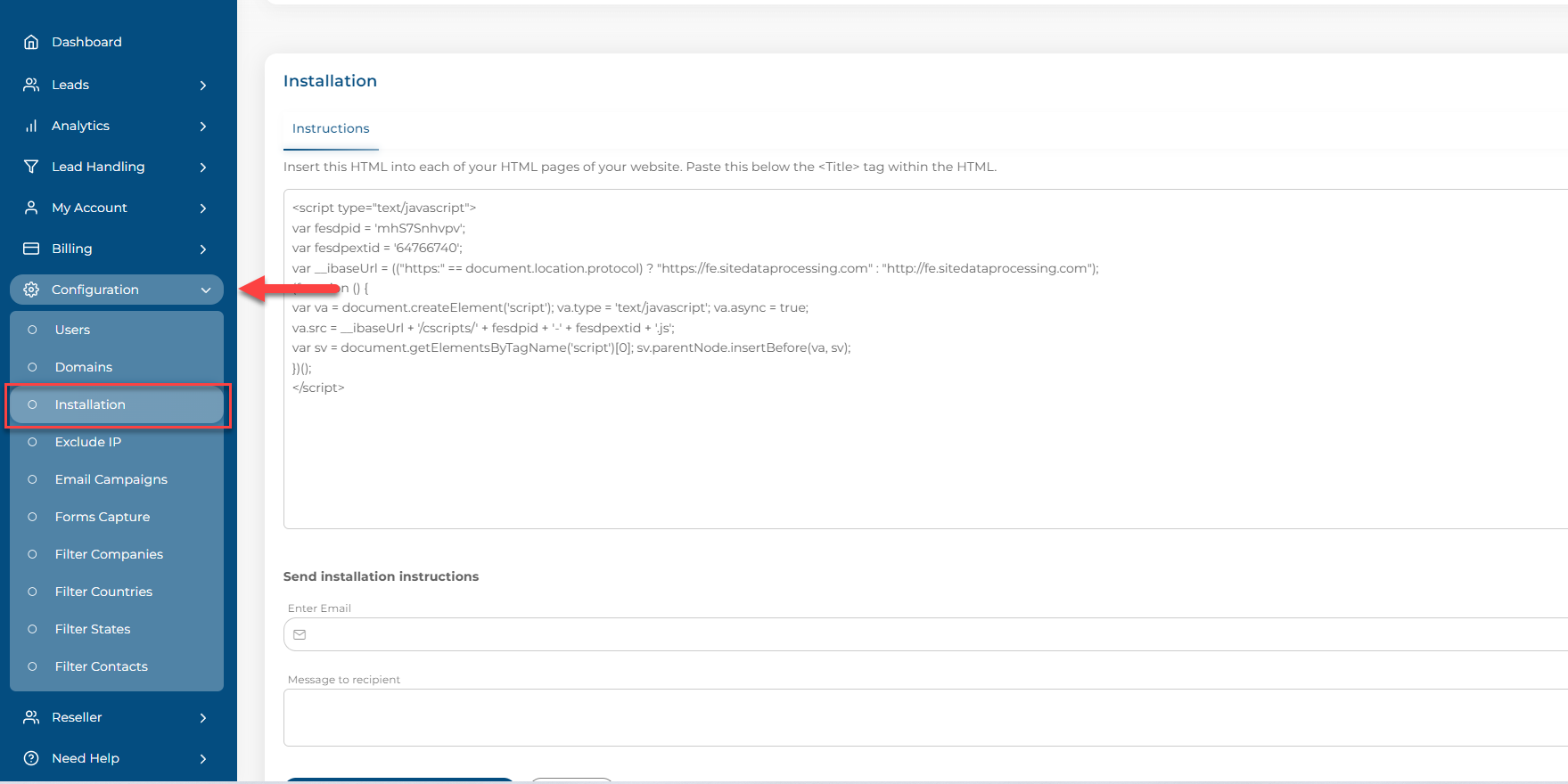
Task: Collapse the Configuration menu chevron
Action: [206, 290]
